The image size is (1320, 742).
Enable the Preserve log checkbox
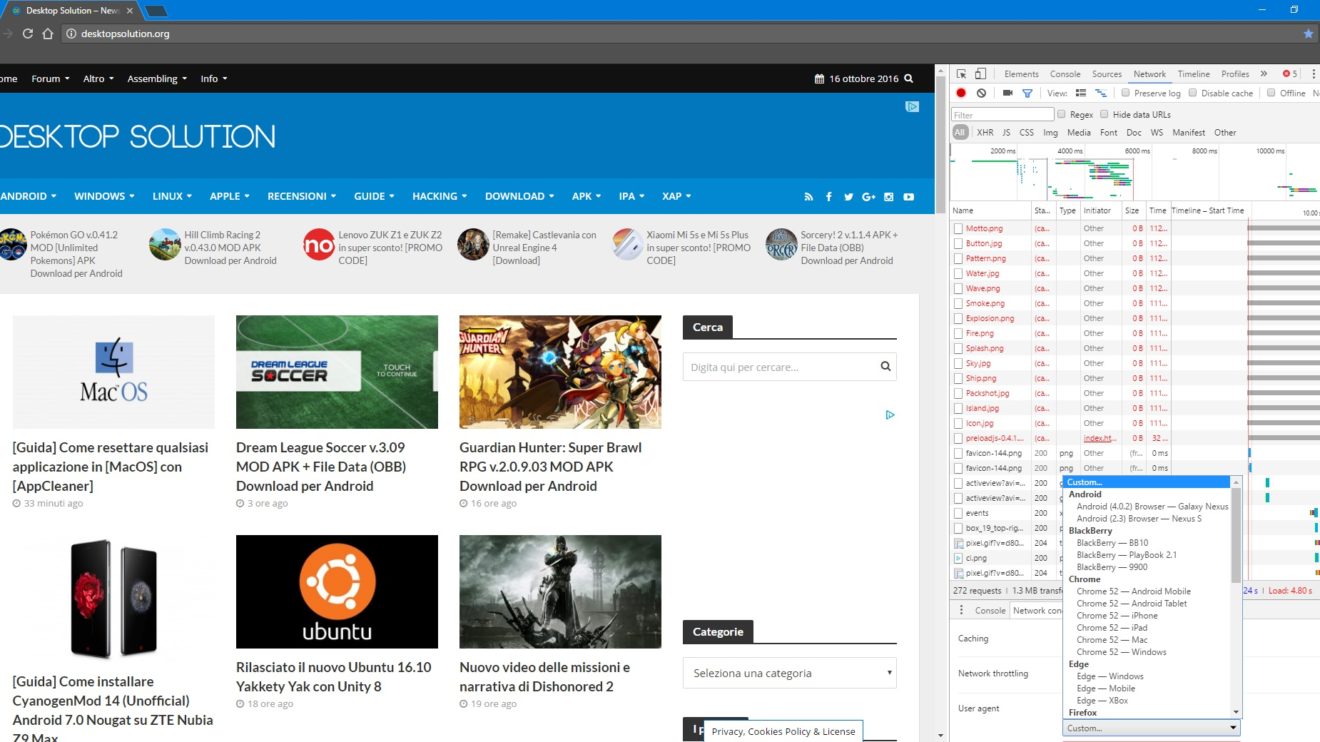click(1125, 93)
